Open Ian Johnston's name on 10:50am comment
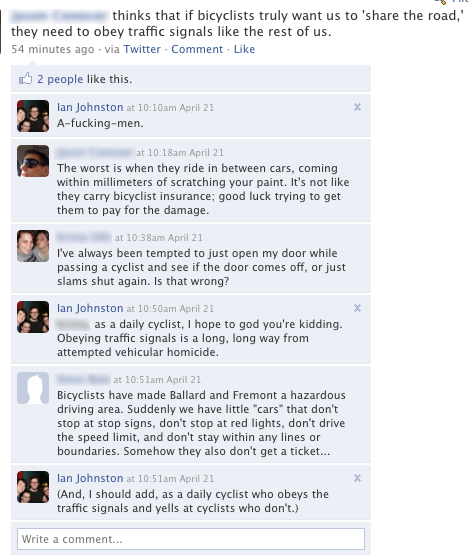Viewport: 468px width, 559px height. [90, 308]
